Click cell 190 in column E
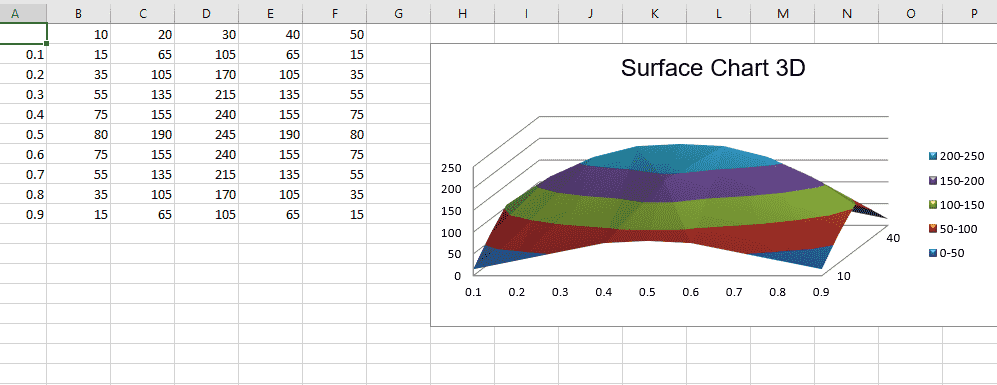Image resolution: width=997 pixels, height=385 pixels. click(270, 134)
